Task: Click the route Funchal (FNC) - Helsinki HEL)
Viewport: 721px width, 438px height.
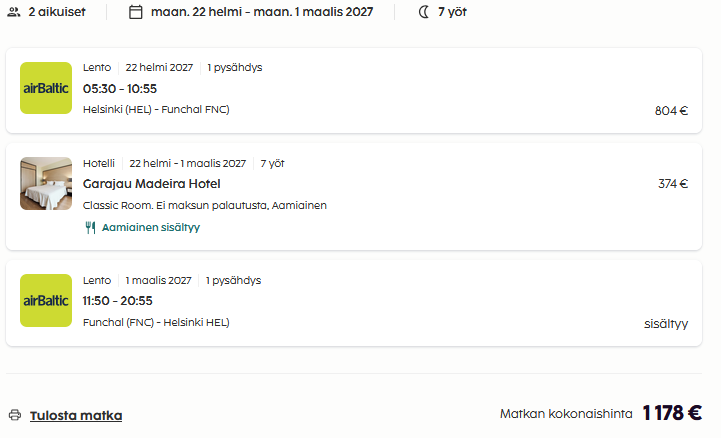Action: (156, 323)
